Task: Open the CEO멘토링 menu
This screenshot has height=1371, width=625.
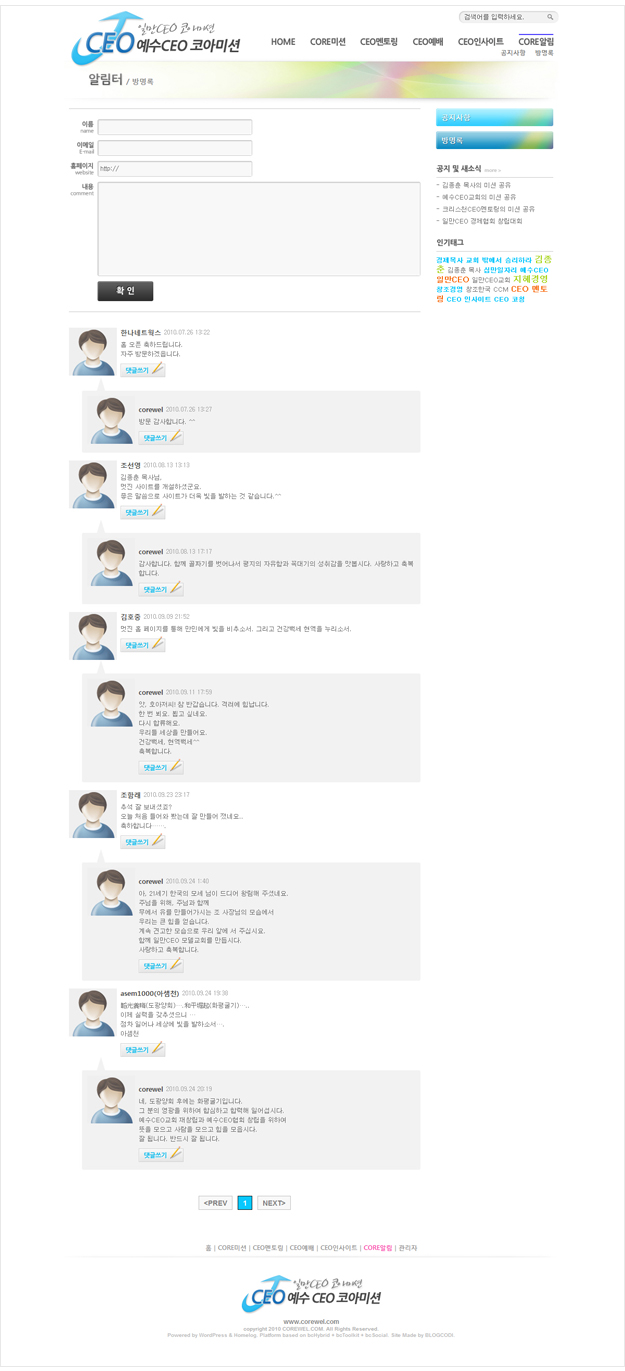Action: (x=379, y=42)
